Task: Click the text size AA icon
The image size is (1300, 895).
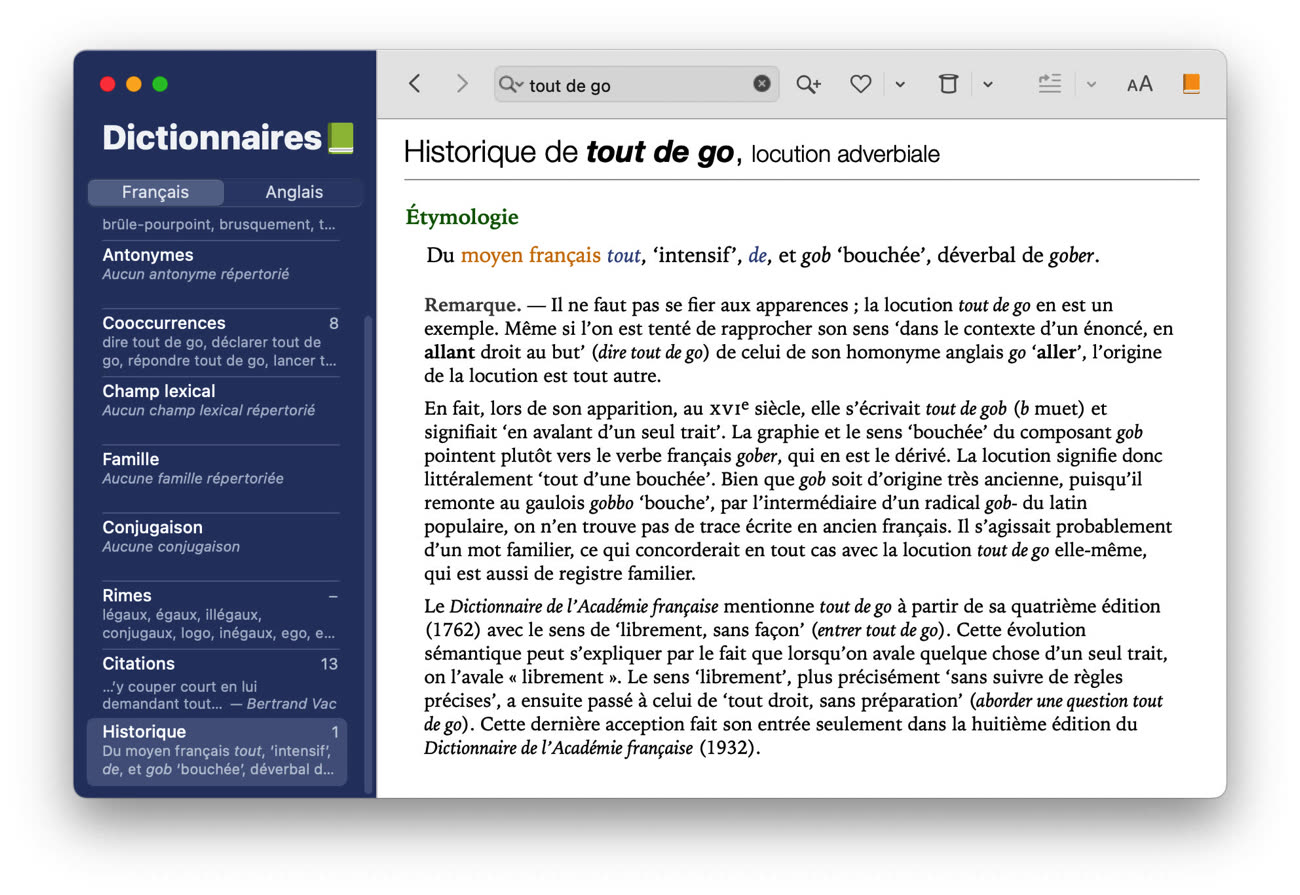Action: (x=1139, y=84)
